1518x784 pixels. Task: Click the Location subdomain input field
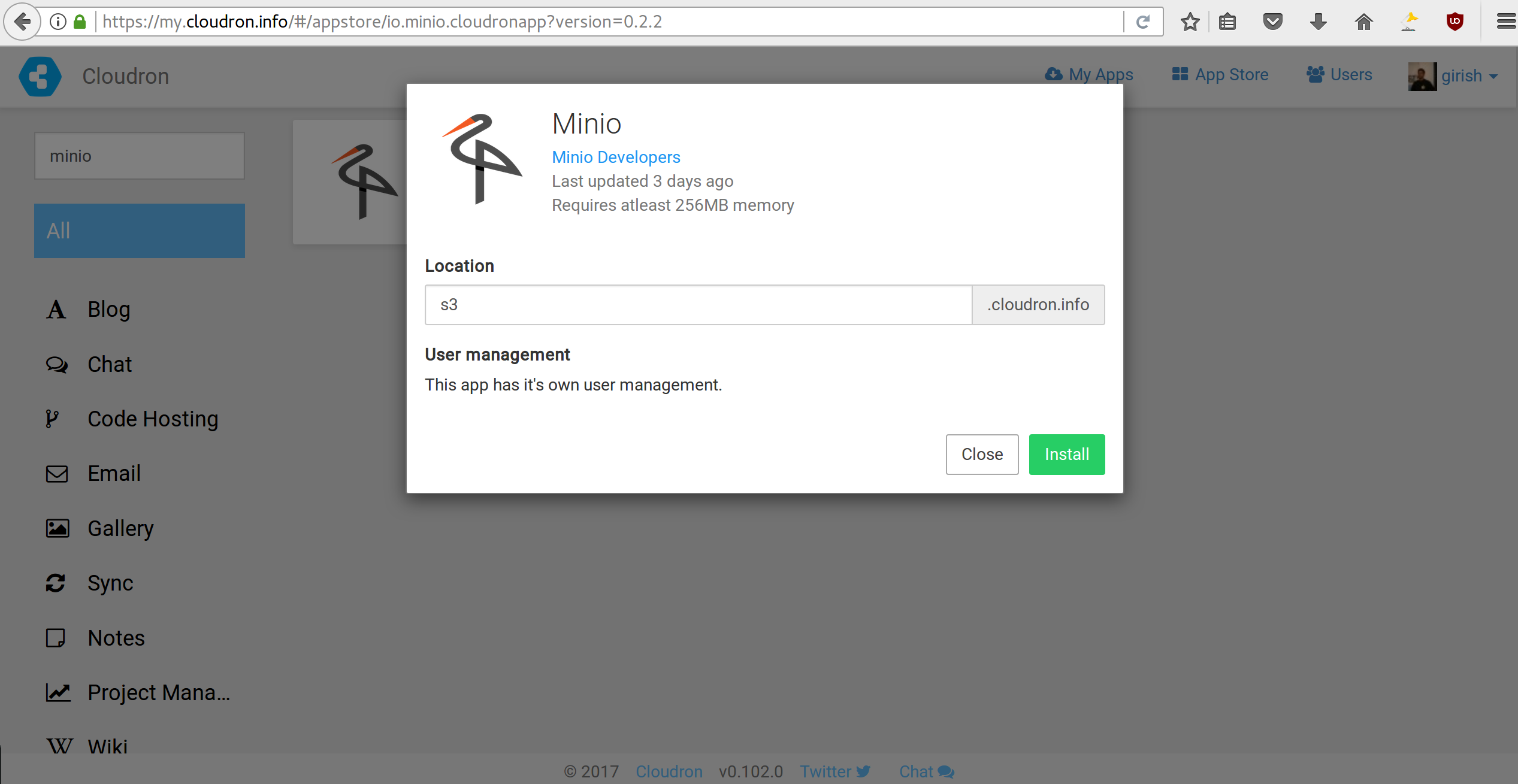pos(698,305)
